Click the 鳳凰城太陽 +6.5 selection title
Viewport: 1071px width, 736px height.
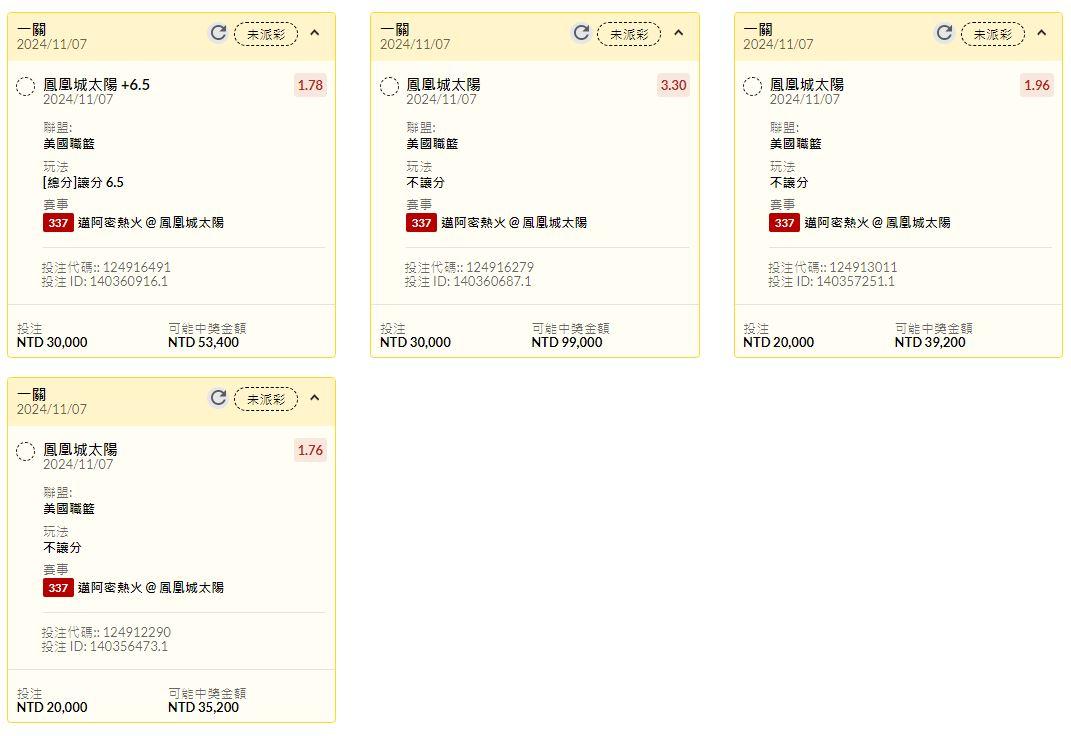[96, 85]
